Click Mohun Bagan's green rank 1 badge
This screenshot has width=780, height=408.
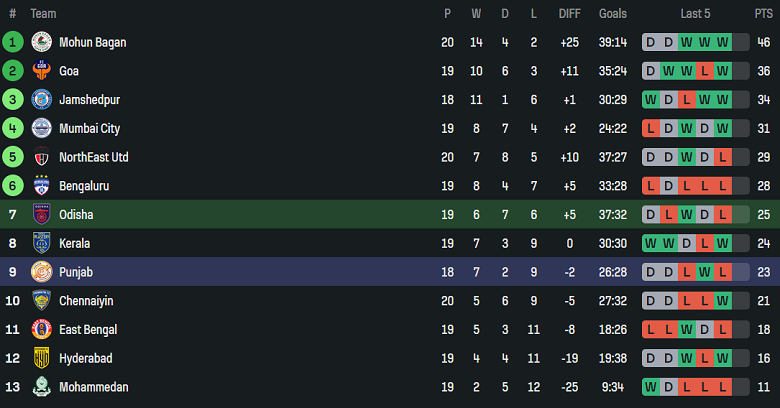13,42
